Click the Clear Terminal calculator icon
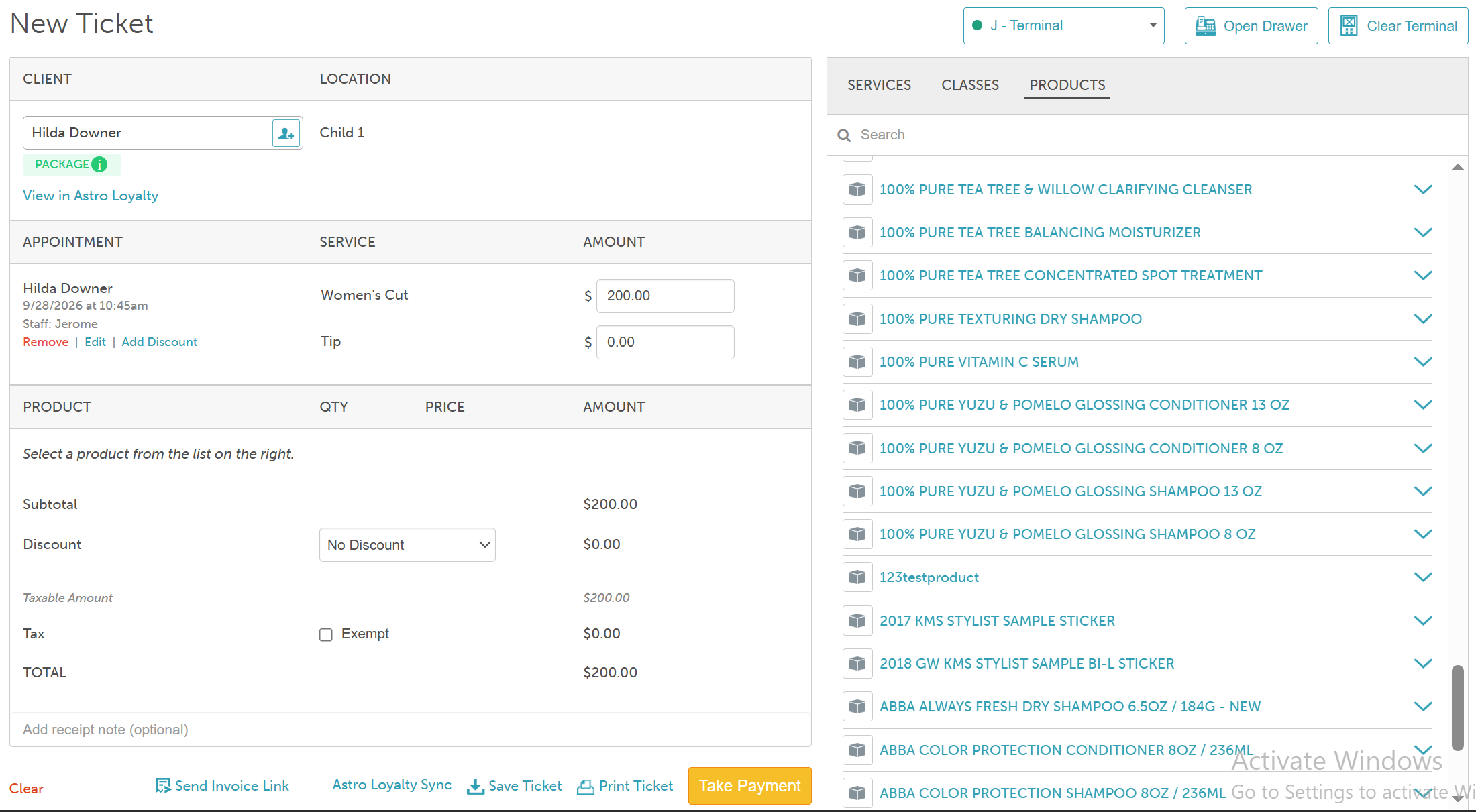Viewport: 1476px width, 812px height. coord(1349,26)
